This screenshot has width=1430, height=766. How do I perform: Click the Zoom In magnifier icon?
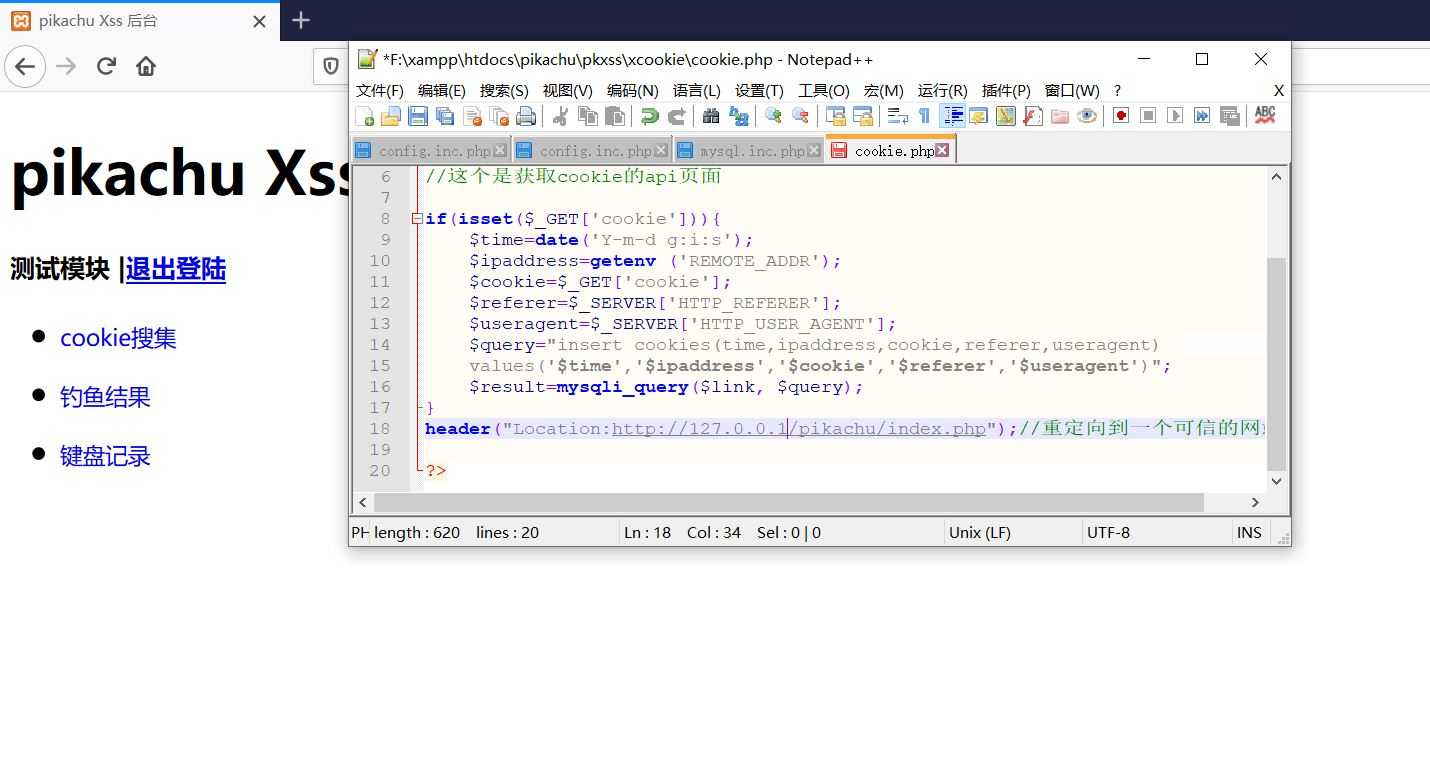pyautogui.click(x=773, y=116)
